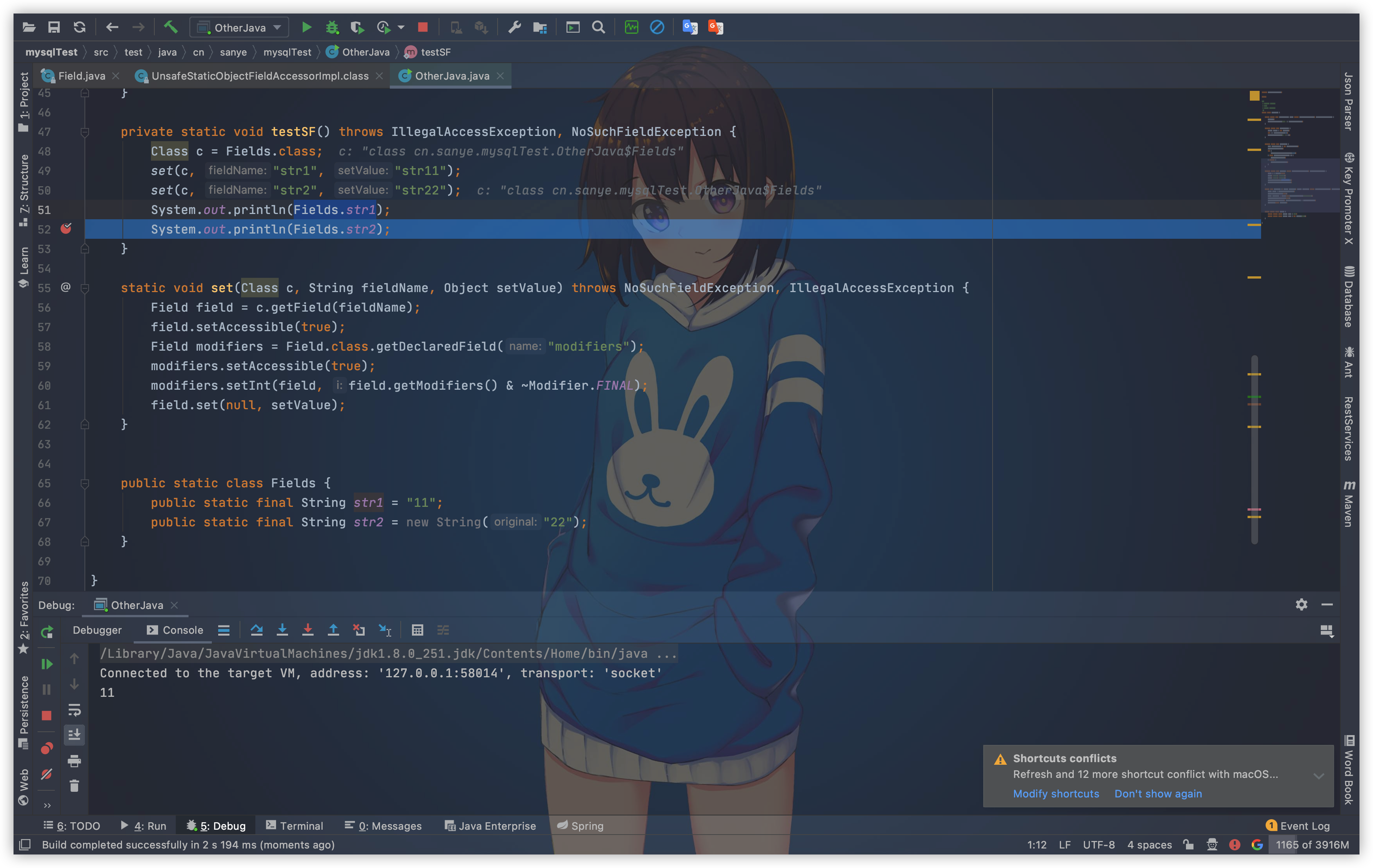Toggle the breakpoint on line 52
This screenshot has width=1373, height=868.
(66, 229)
